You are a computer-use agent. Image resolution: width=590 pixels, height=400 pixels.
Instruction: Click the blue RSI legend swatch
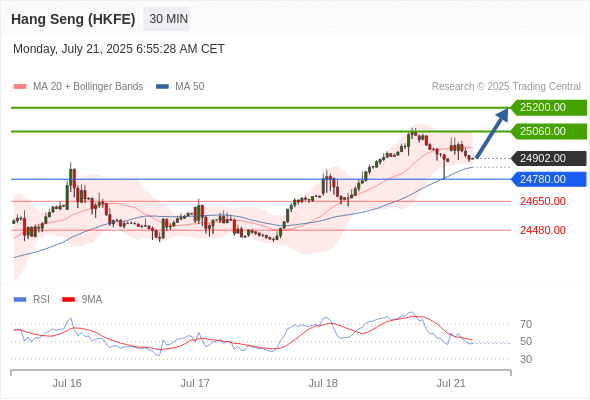click(20, 300)
